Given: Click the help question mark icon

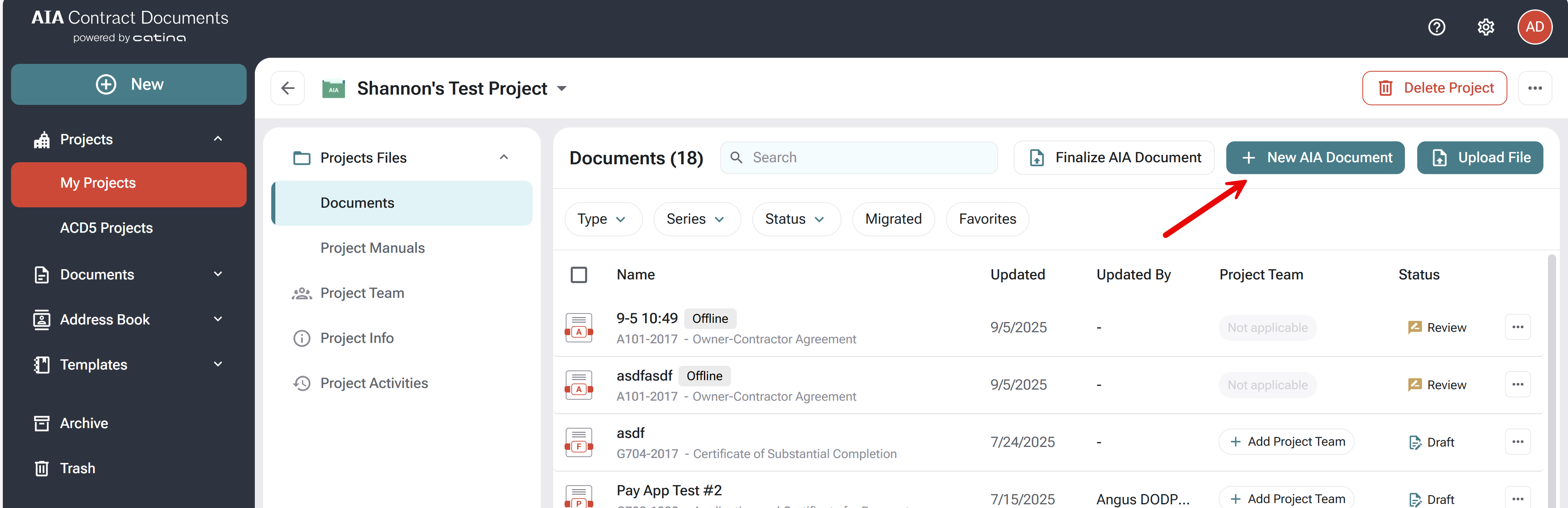Looking at the screenshot, I should click(x=1436, y=27).
